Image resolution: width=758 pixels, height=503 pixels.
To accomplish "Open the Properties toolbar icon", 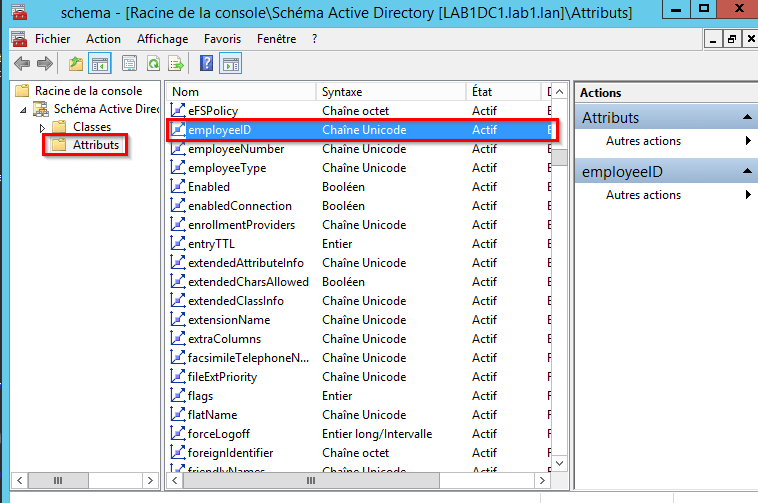I will pyautogui.click(x=129, y=63).
